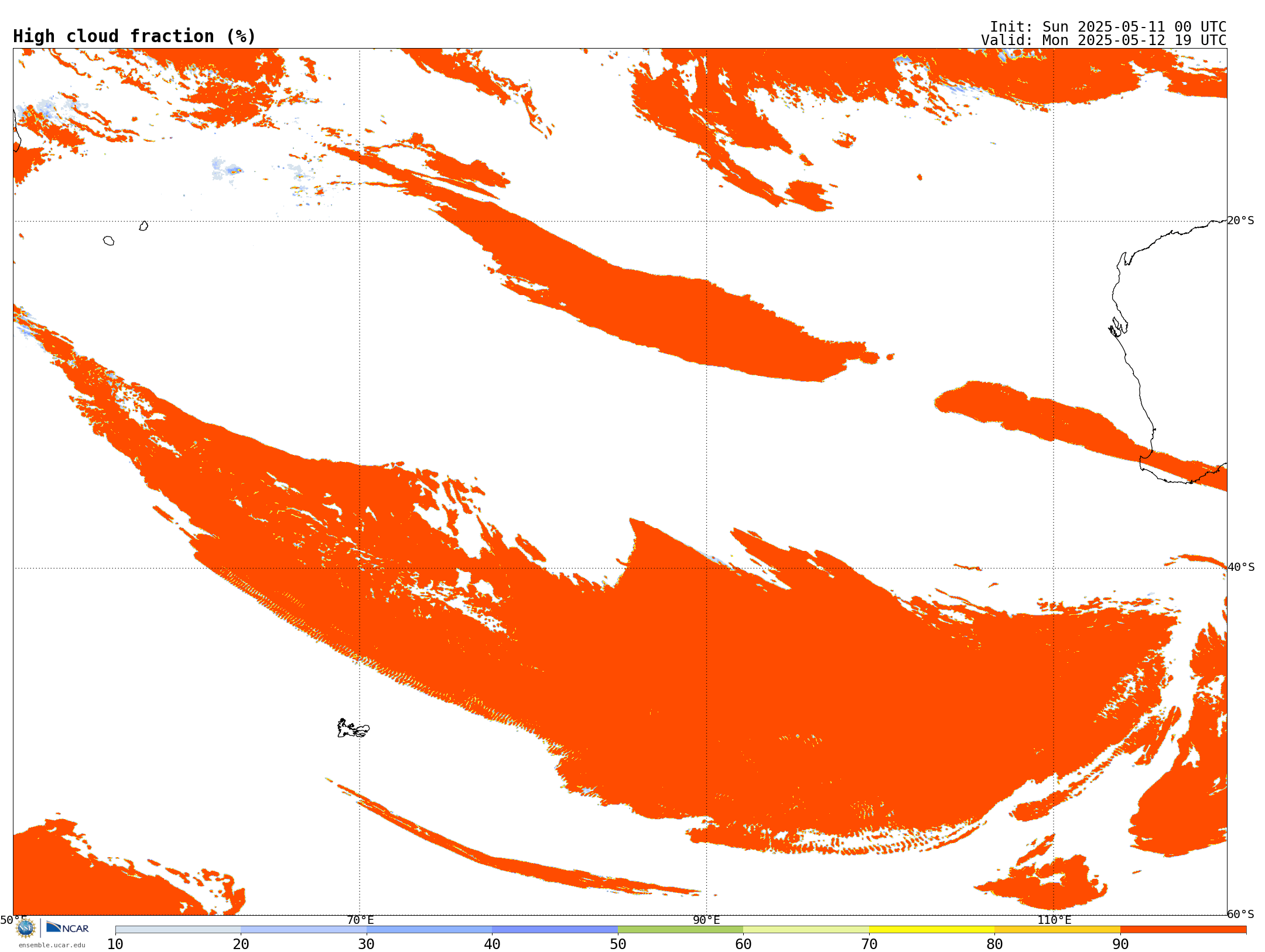Click the colorbar tick label 80

994,944
